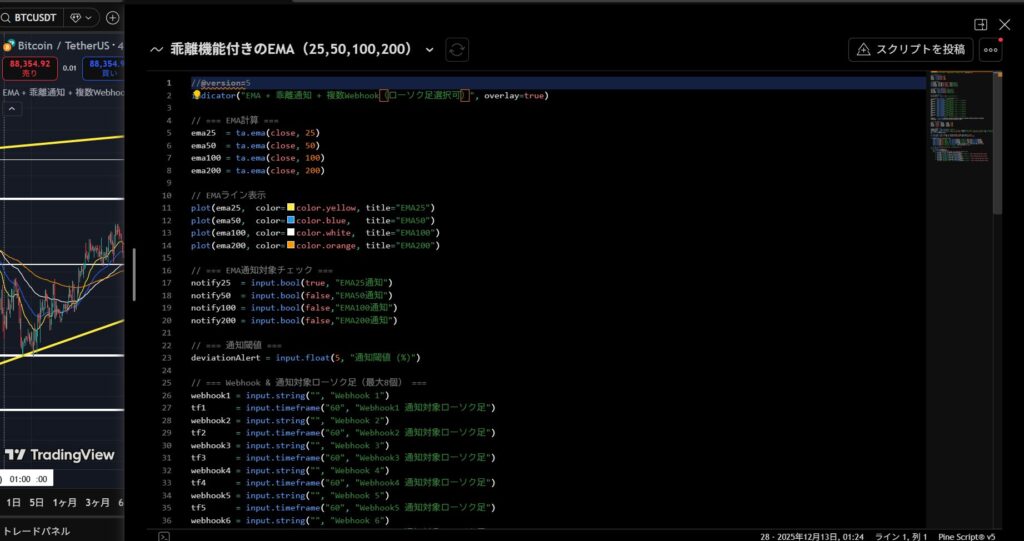Open the トレードパネル tab
This screenshot has width=1024, height=541.
[x=36, y=531]
